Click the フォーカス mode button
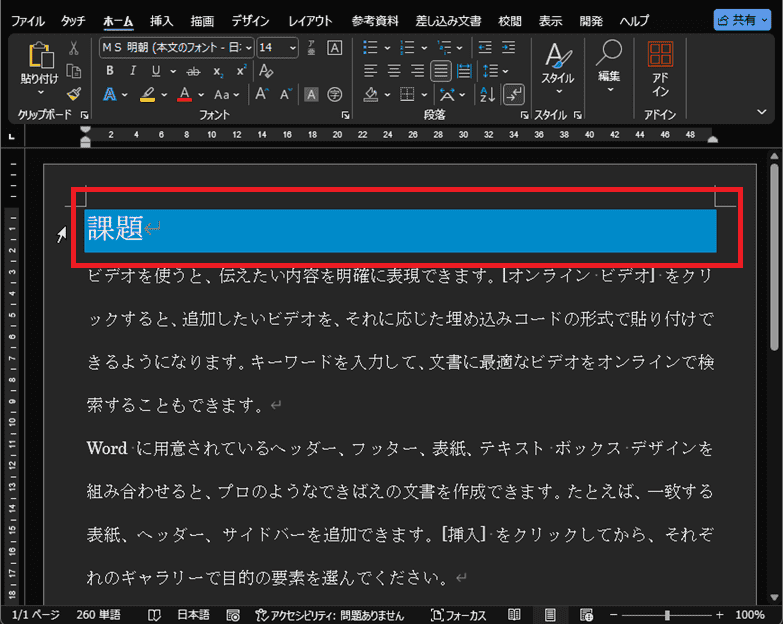 [x=458, y=615]
